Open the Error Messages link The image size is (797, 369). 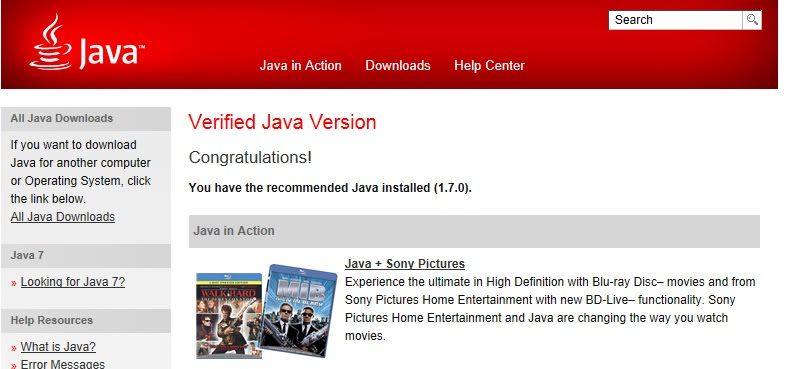click(63, 364)
